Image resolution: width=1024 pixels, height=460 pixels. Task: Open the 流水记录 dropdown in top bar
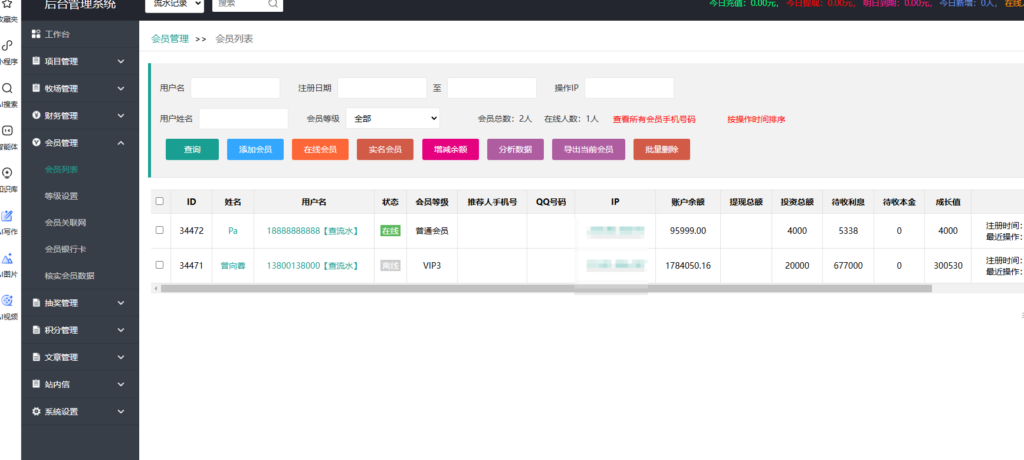tap(174, 4)
